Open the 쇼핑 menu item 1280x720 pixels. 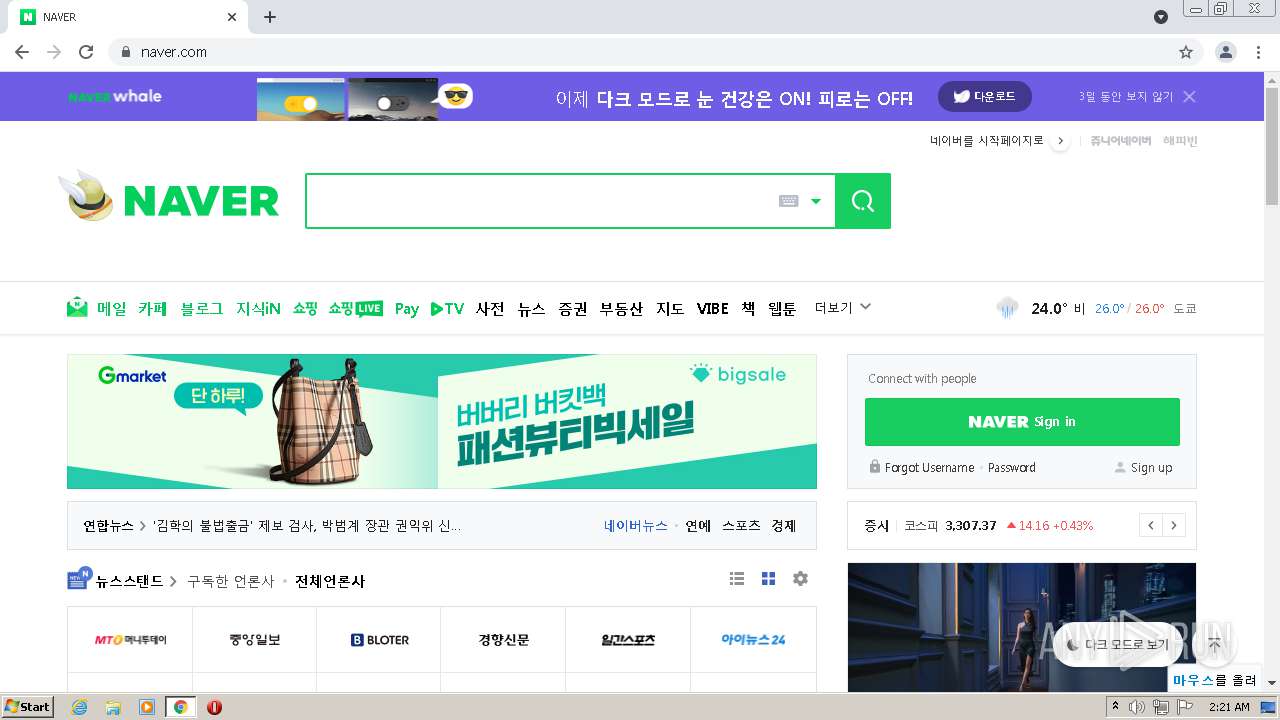pyautogui.click(x=305, y=309)
